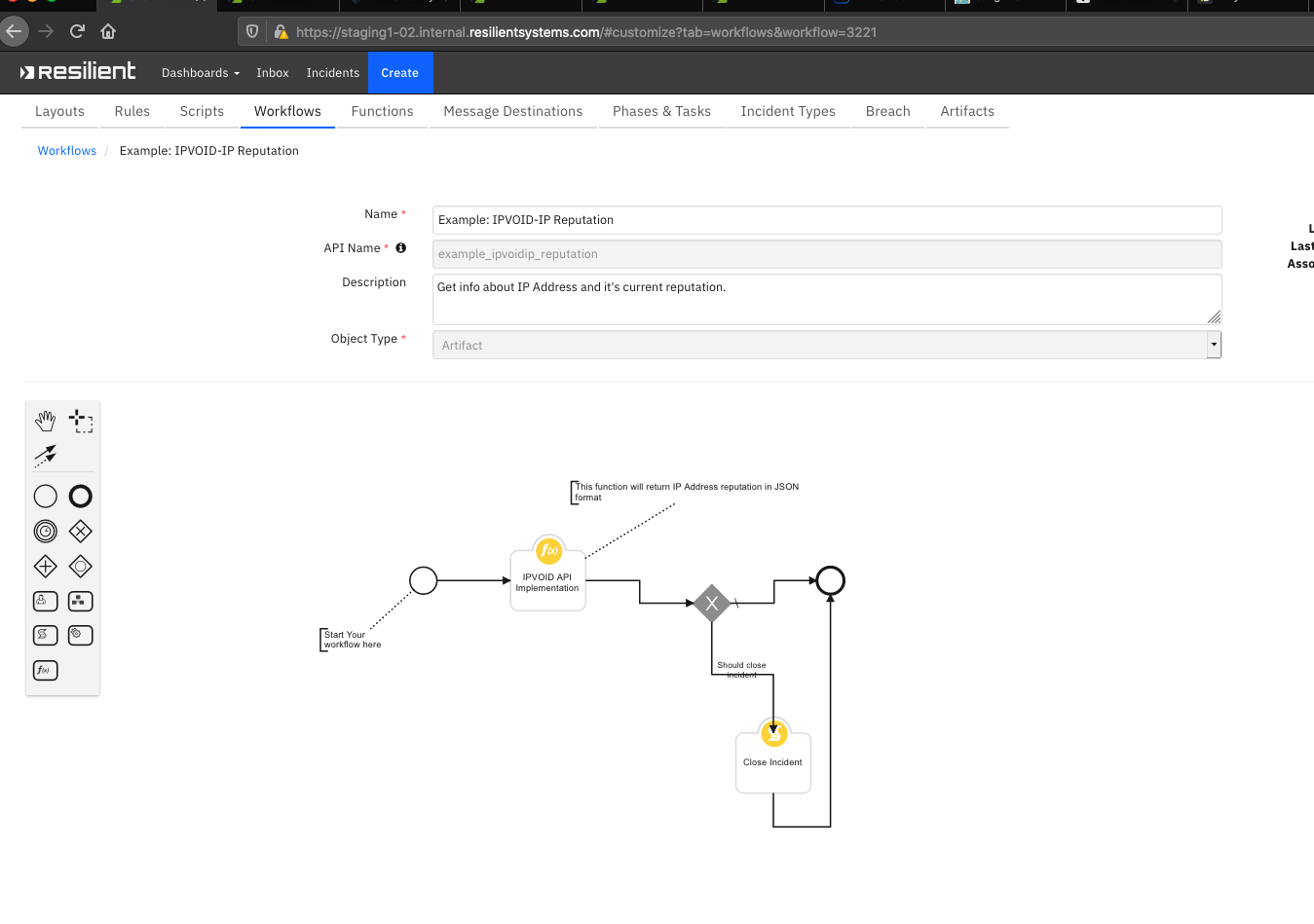Click the shield tracking protection icon
Screen dimensions: 1314x924
(252, 32)
